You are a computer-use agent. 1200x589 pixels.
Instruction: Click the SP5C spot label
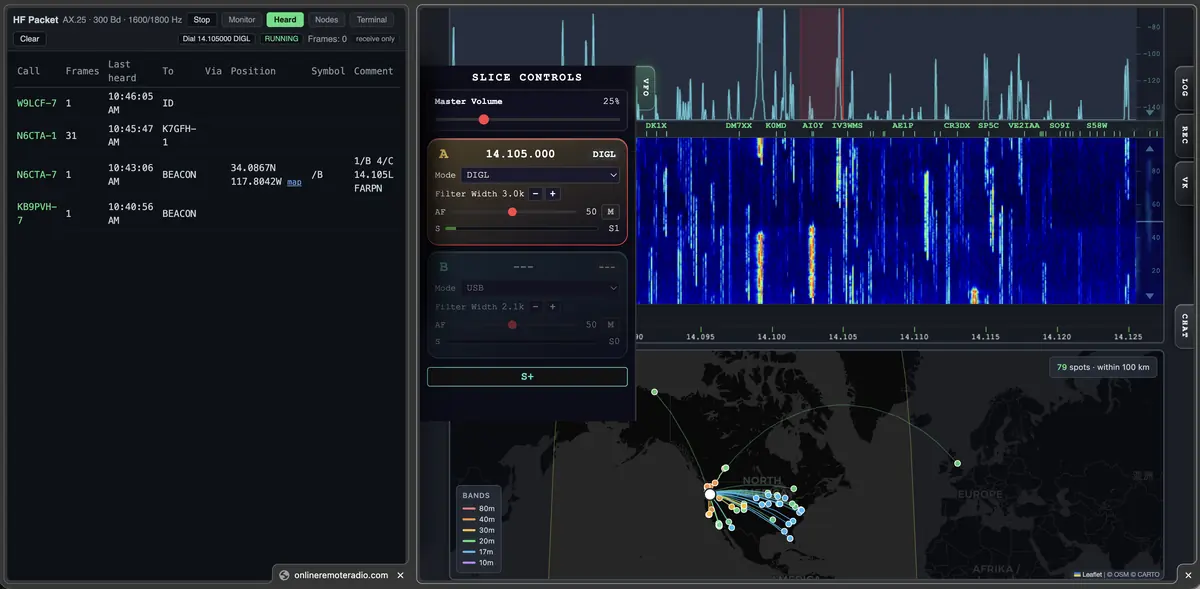[989, 126]
